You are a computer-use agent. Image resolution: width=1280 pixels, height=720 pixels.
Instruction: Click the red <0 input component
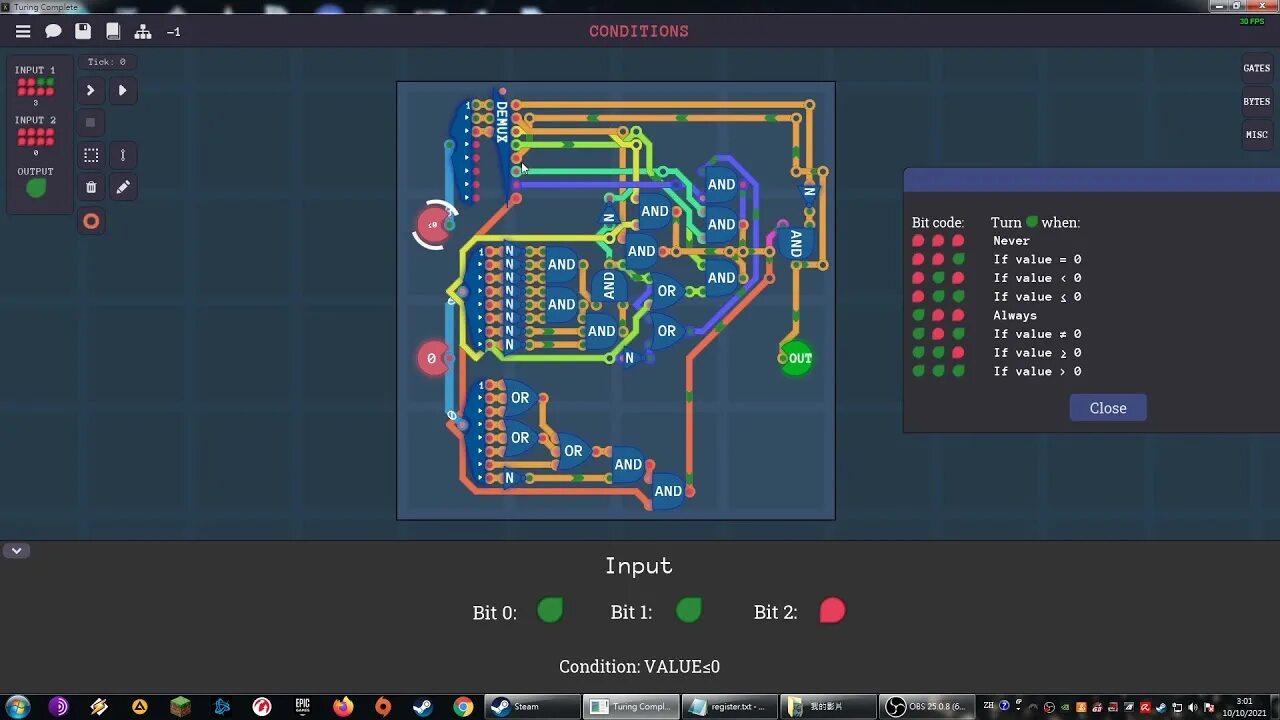point(434,224)
